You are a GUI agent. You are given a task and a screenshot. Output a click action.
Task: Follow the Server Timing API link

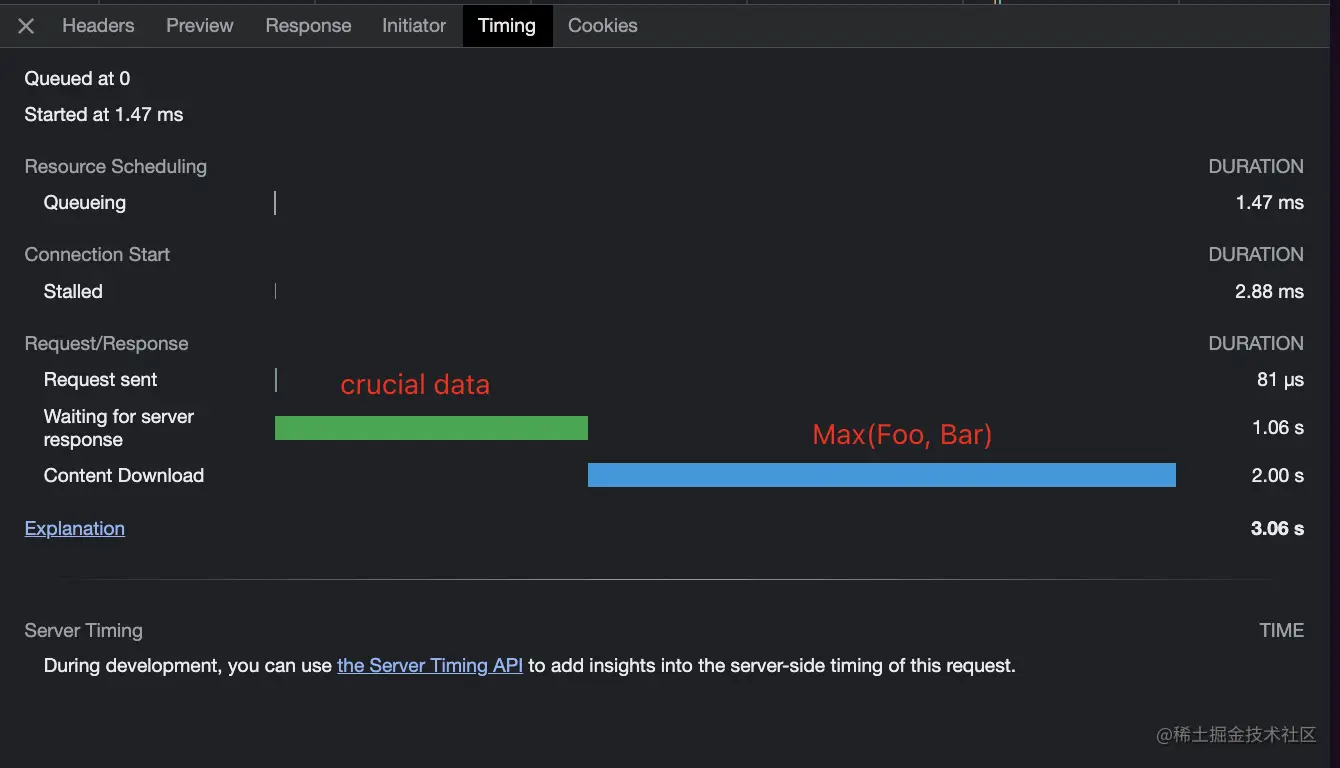[430, 665]
